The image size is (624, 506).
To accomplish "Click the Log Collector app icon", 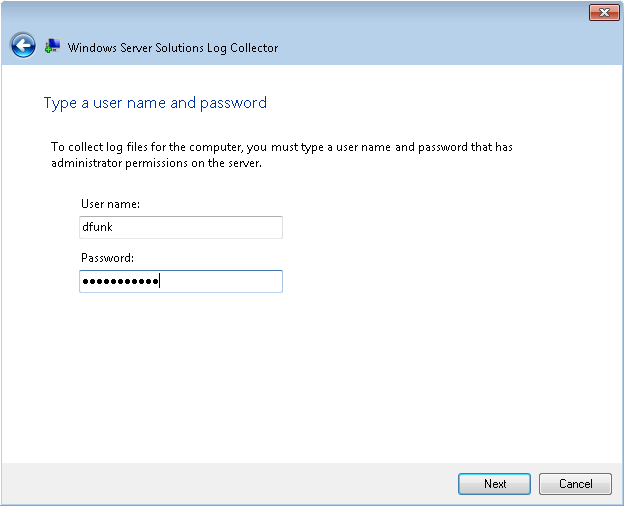I will click(52, 47).
